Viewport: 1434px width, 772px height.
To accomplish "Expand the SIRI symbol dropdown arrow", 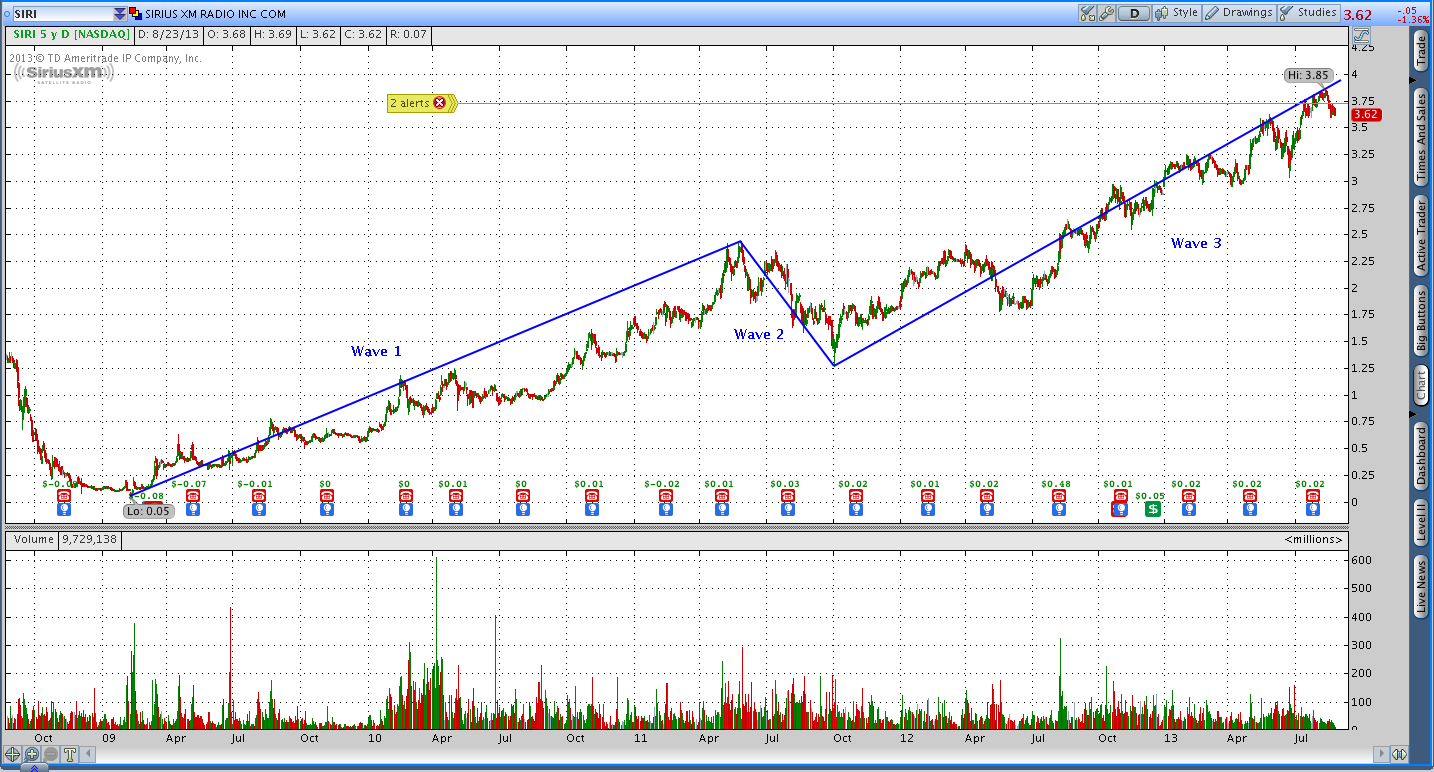I will (x=120, y=14).
